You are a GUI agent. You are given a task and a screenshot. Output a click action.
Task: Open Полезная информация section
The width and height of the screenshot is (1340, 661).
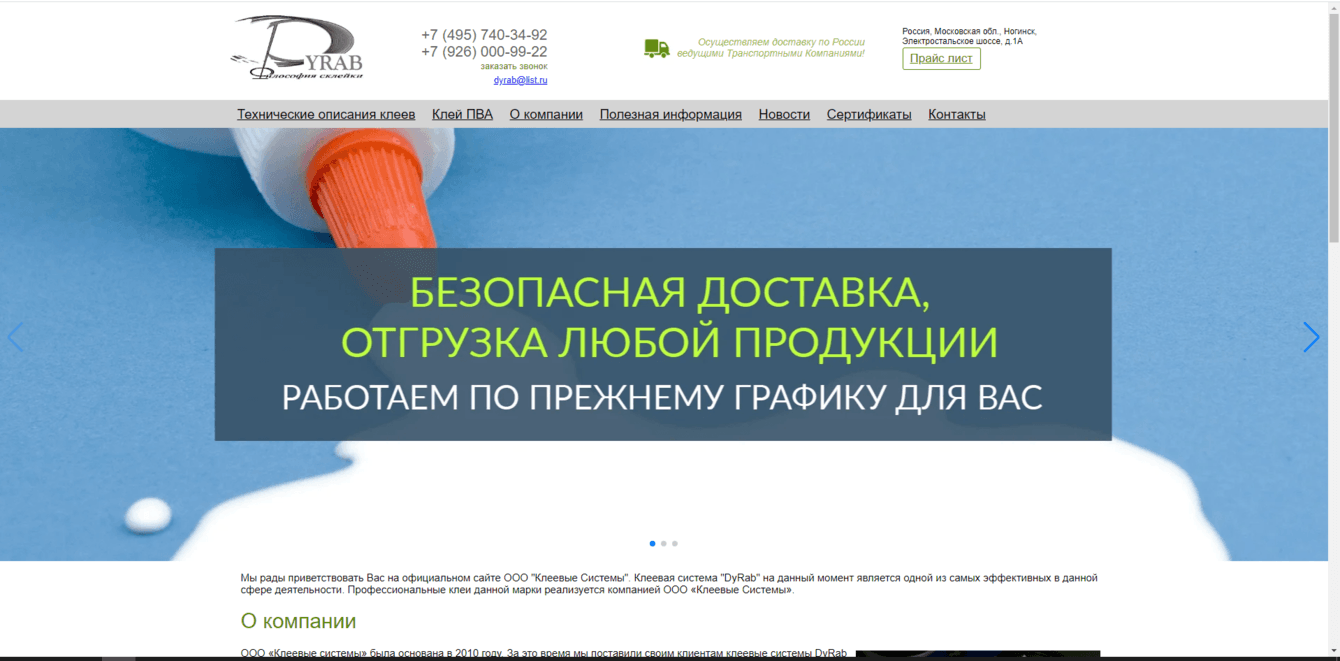coord(671,114)
